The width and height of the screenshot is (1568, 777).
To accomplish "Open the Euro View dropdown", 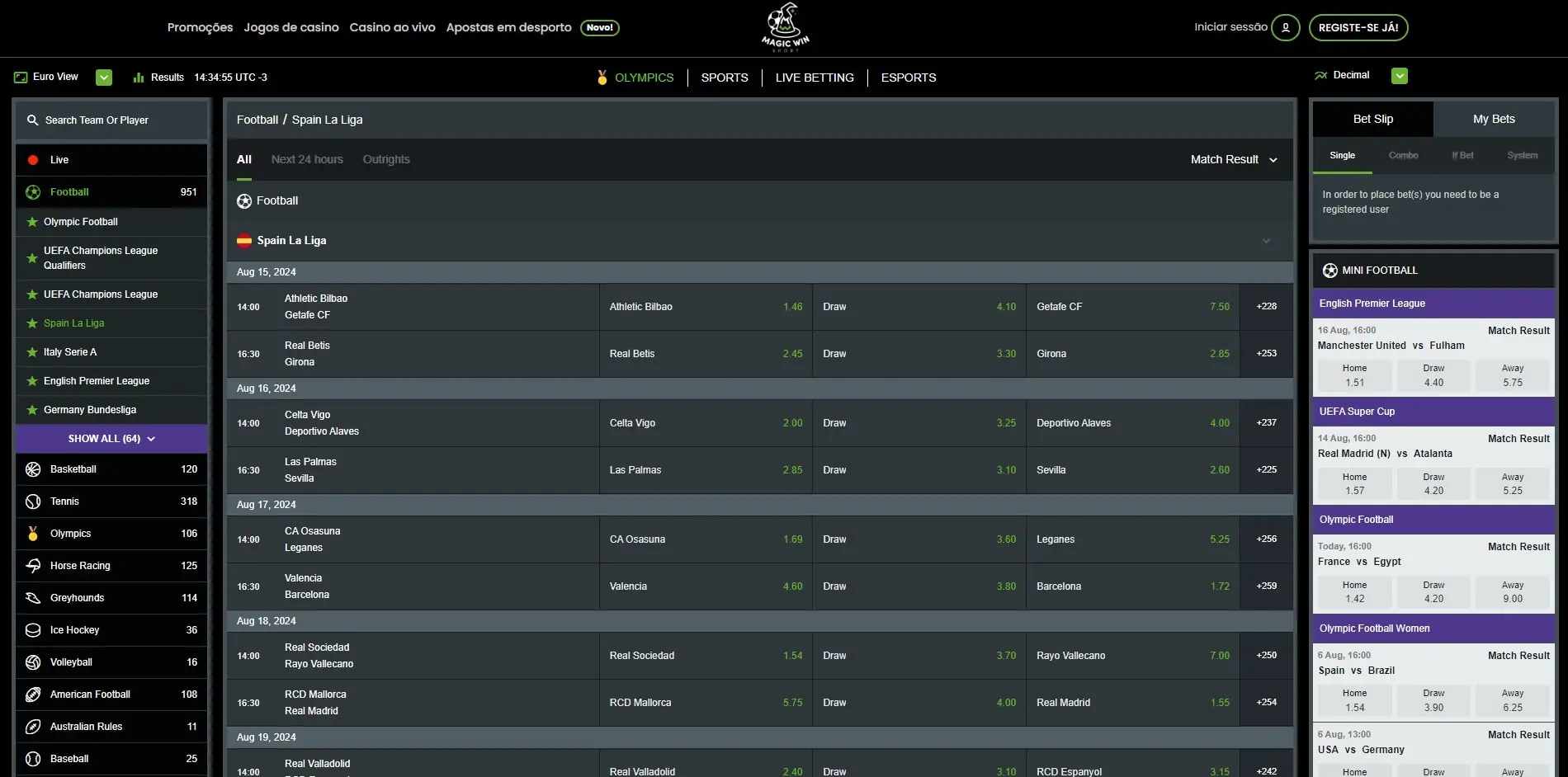I will (104, 78).
